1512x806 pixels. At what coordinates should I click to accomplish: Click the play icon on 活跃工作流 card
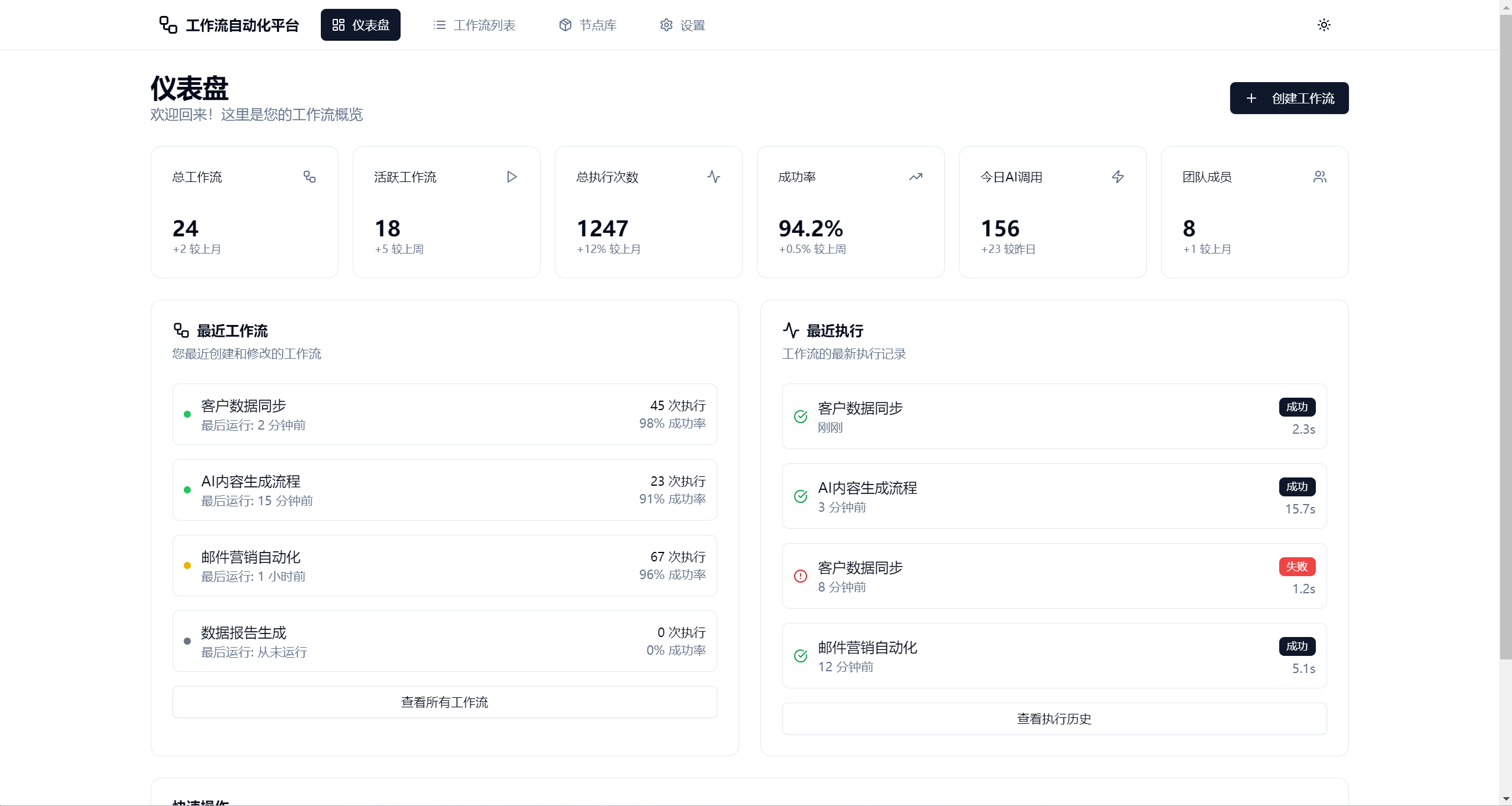tap(512, 177)
